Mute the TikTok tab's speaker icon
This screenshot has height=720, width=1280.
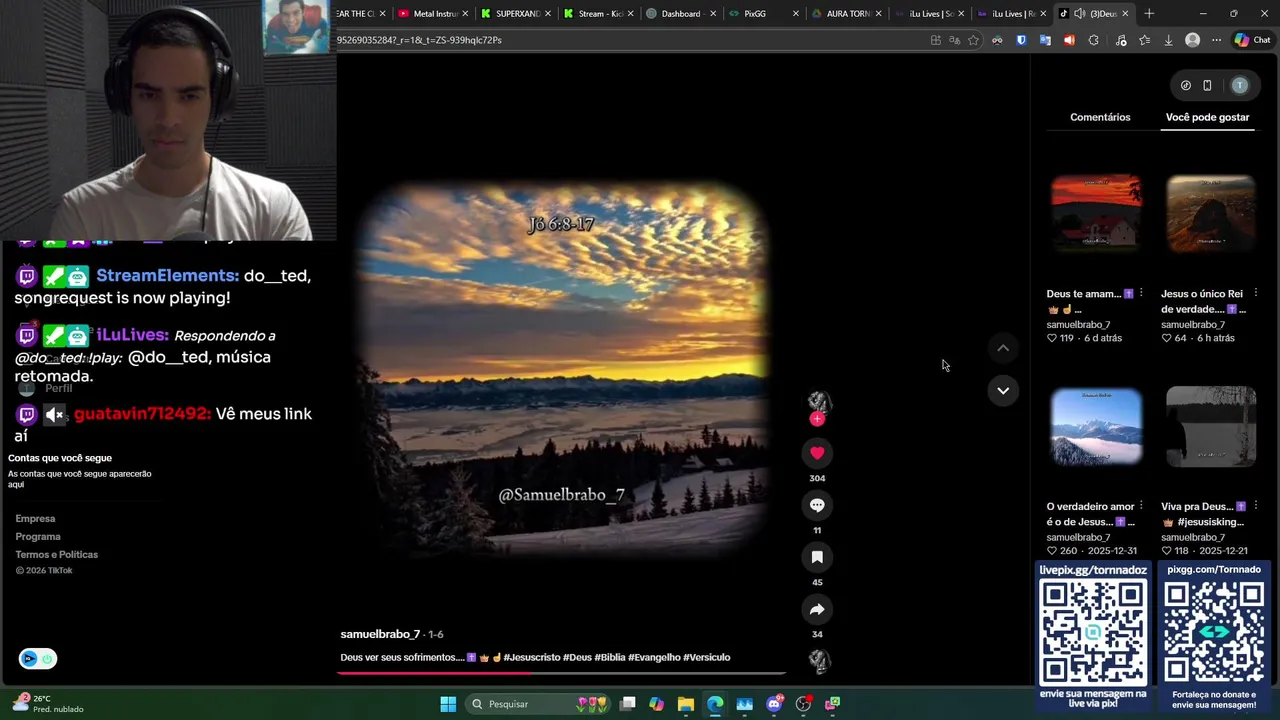1079,14
